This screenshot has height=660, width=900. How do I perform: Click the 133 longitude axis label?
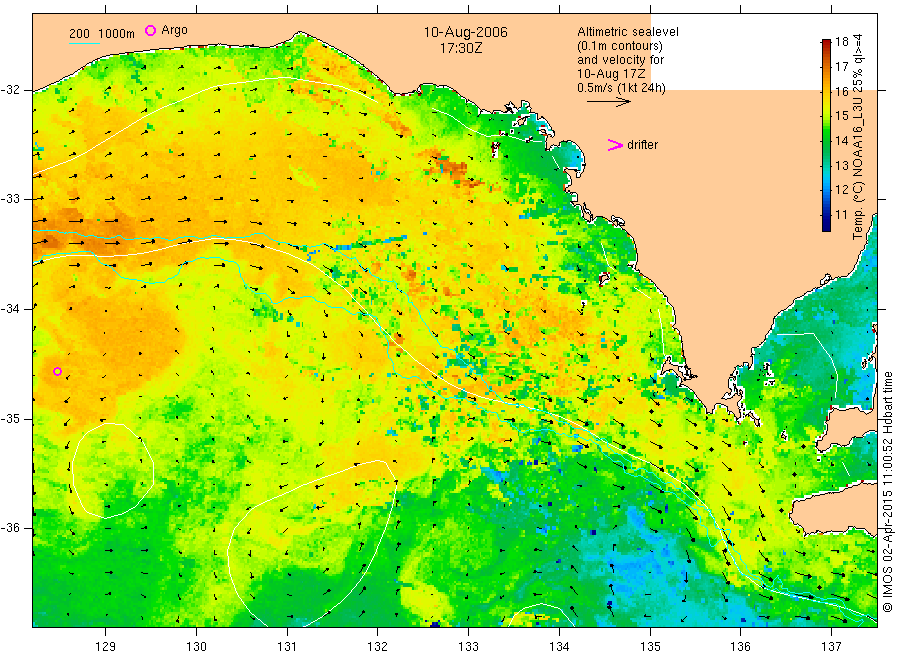468,647
